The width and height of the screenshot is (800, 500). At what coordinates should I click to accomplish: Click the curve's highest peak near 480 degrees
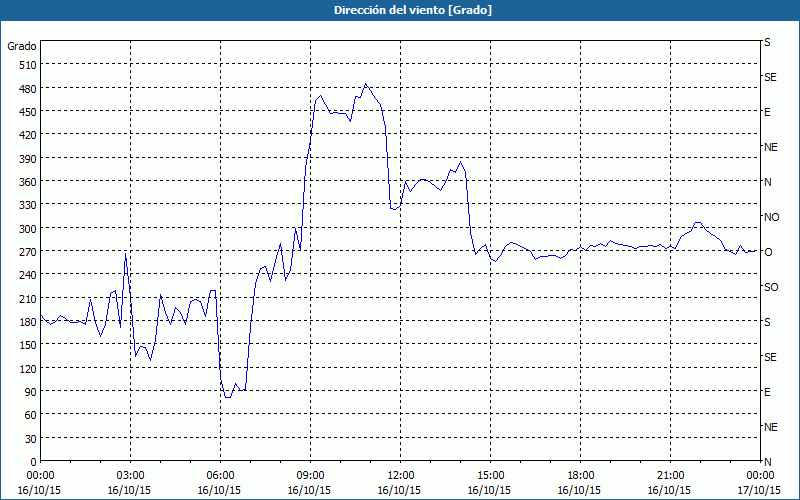pos(366,84)
